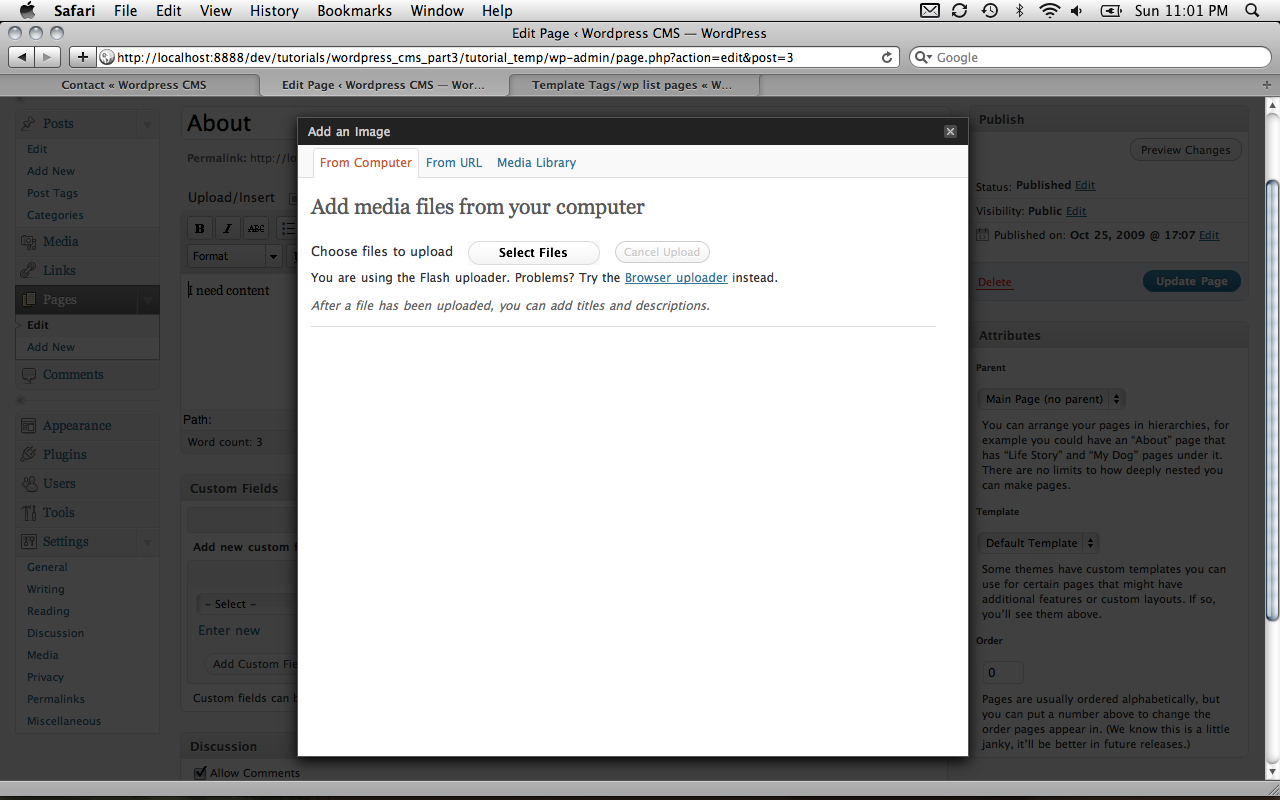Toggle Bold in the page editor toolbar
Viewport: 1280px width, 800px height.
tap(200, 229)
